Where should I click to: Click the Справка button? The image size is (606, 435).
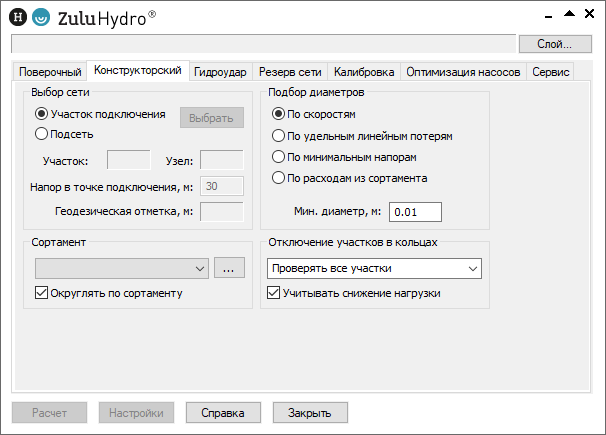(224, 412)
